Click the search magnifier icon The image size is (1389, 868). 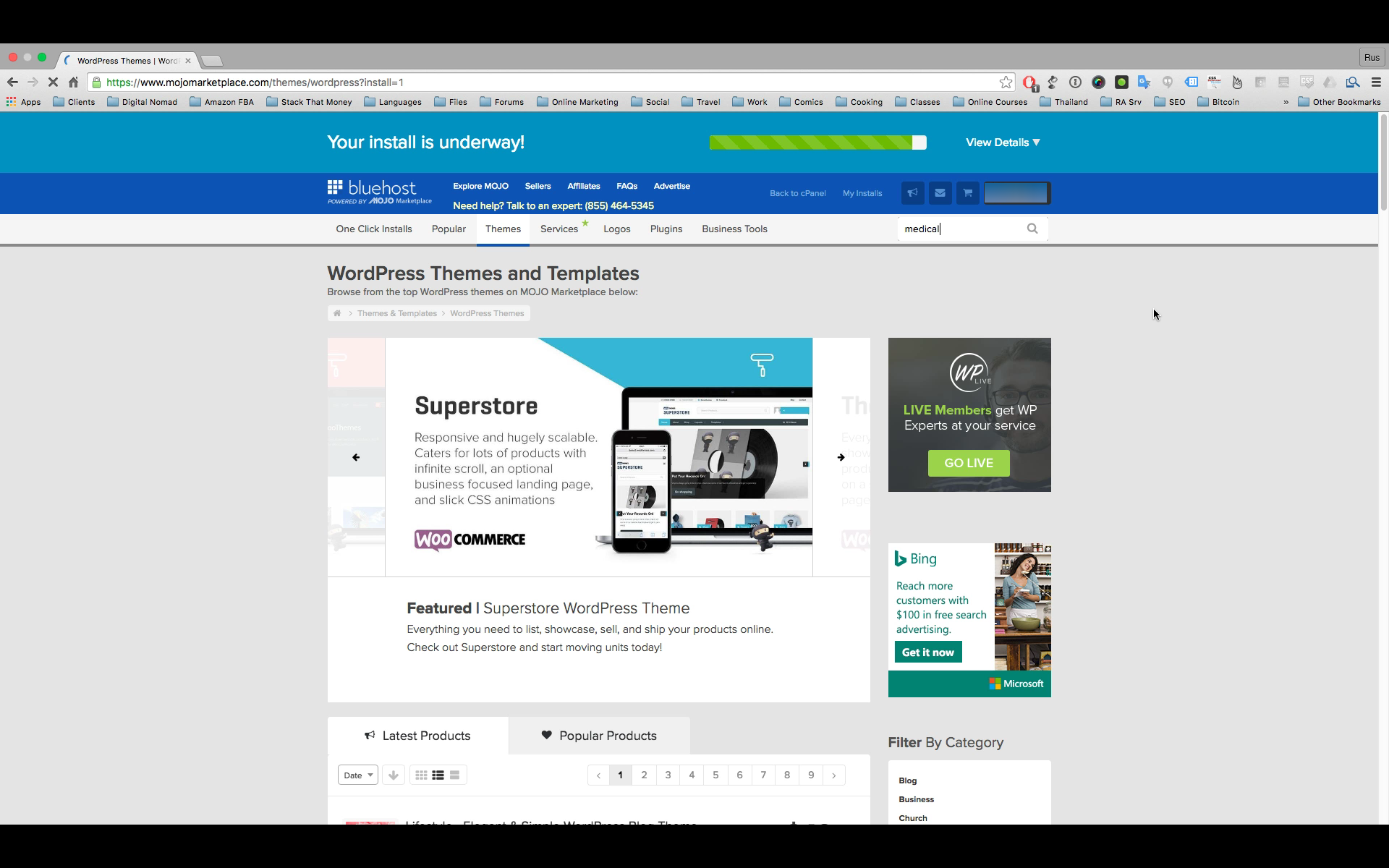(x=1033, y=229)
